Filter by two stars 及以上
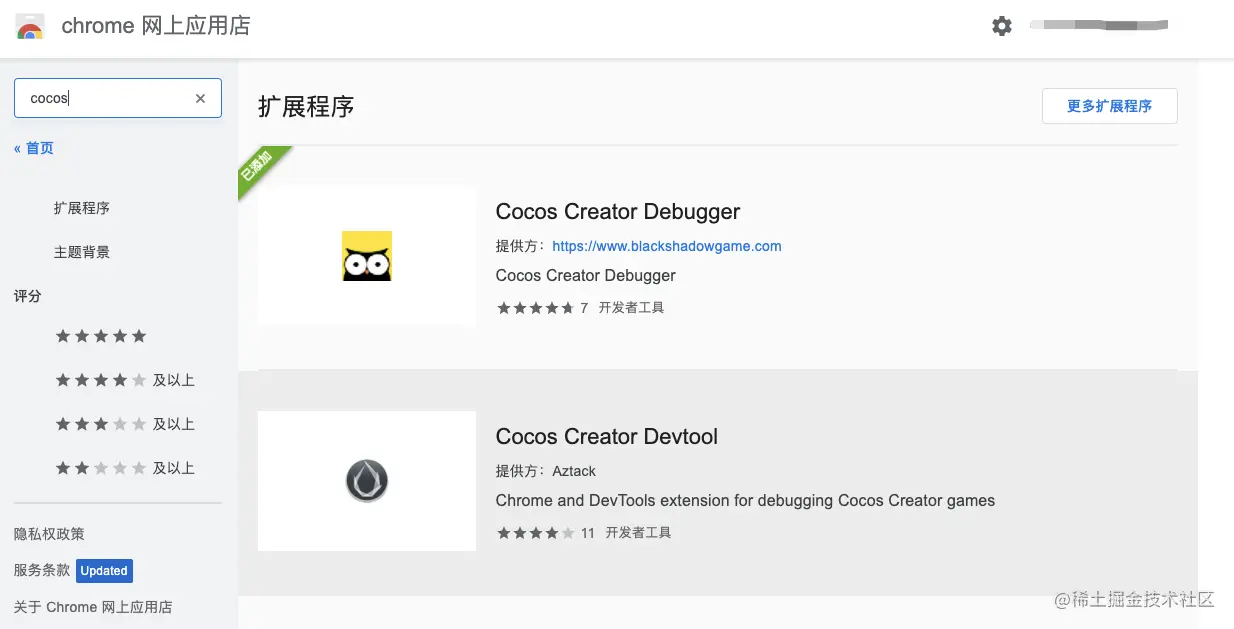1234x629 pixels. [125, 468]
